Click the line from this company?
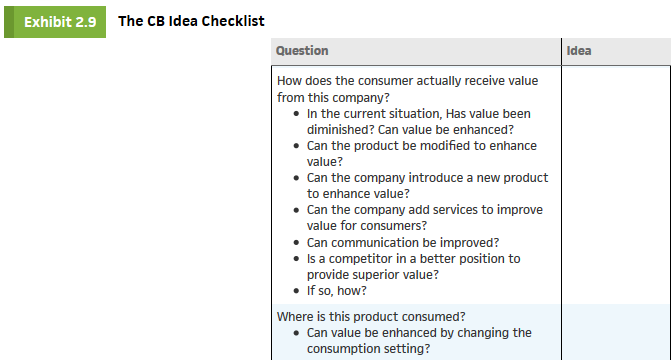This screenshot has width=671, height=360. (333, 98)
